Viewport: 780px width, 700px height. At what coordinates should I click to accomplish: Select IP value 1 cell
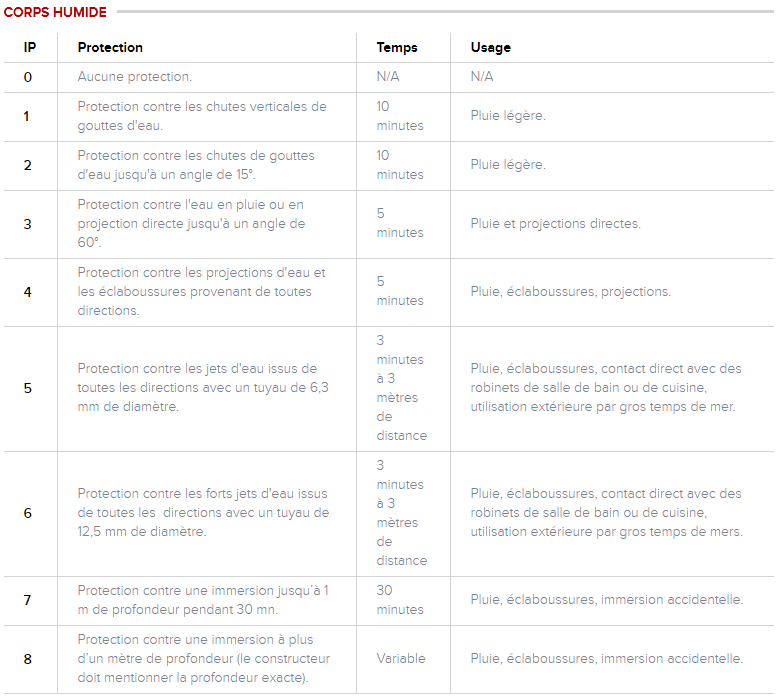[x=27, y=116]
